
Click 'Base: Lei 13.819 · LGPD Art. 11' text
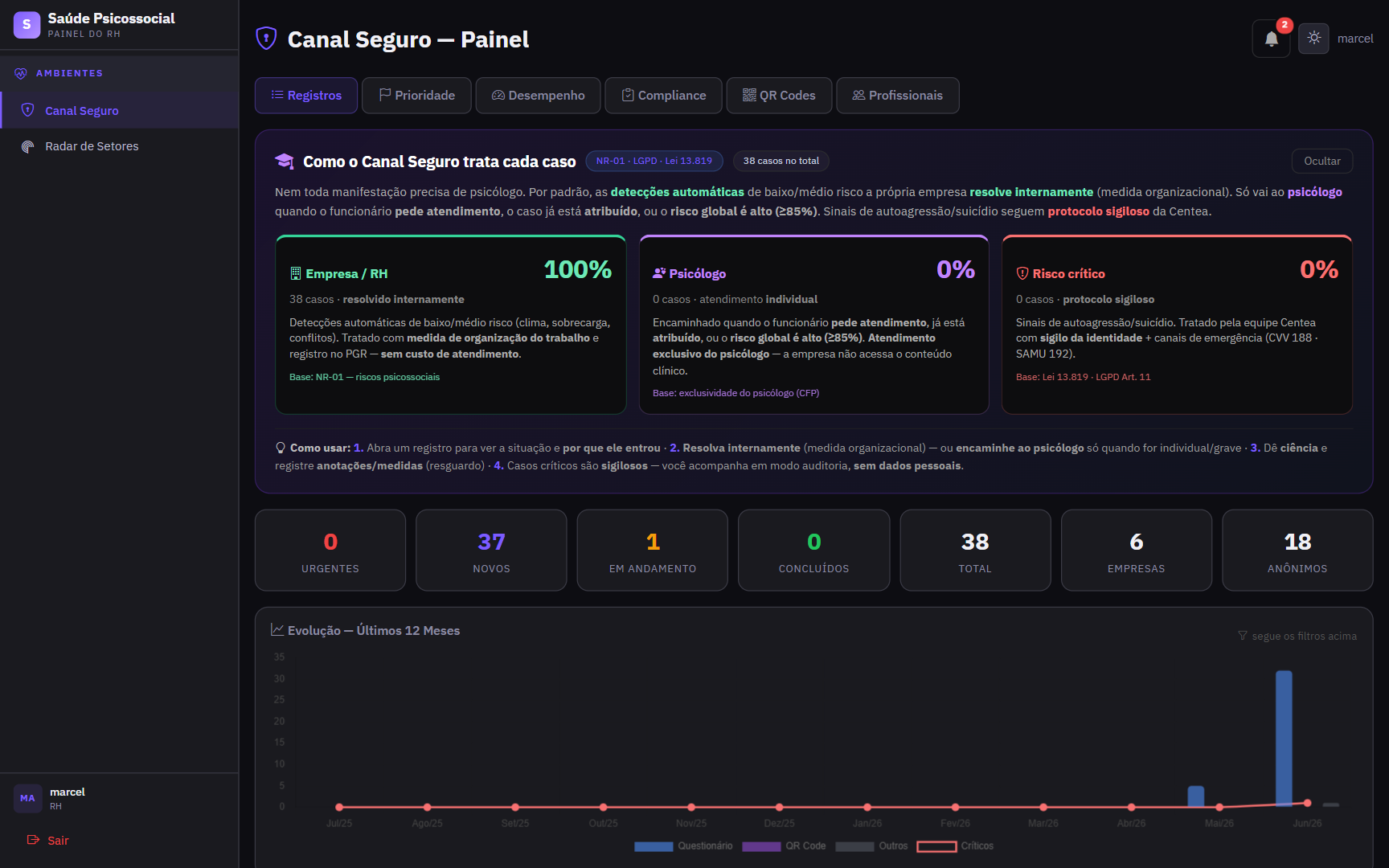pos(1083,377)
